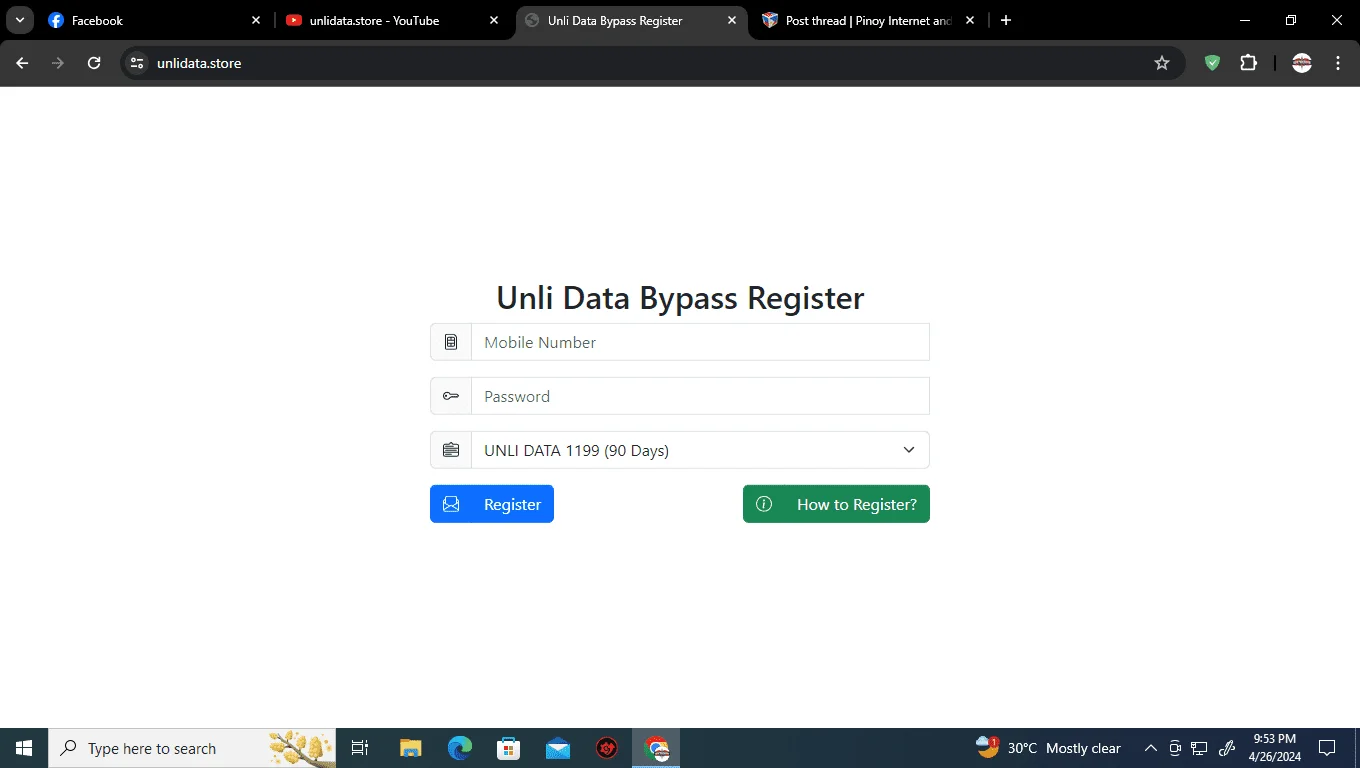Open the Extensions puzzle icon

1248,63
